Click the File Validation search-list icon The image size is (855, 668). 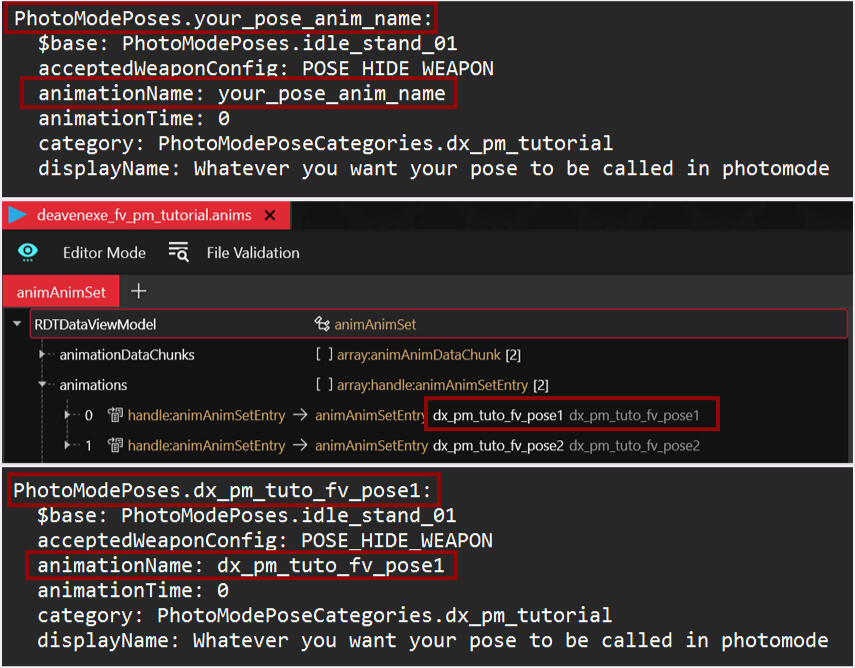coord(178,252)
